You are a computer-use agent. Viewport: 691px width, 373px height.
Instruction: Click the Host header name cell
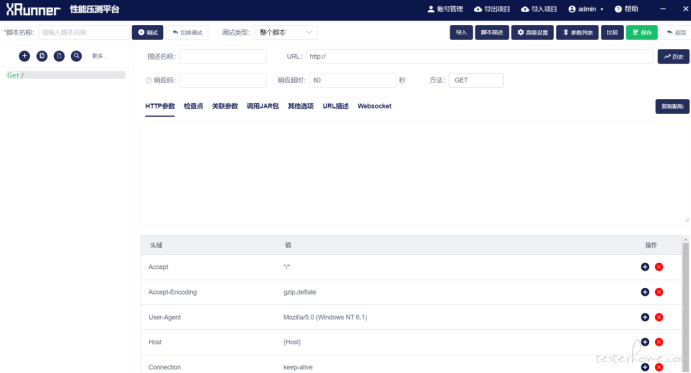(155, 342)
